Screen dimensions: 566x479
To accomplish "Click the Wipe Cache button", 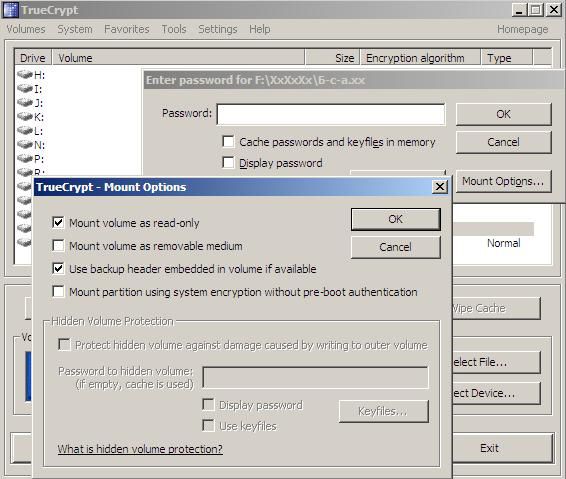I will click(496, 308).
